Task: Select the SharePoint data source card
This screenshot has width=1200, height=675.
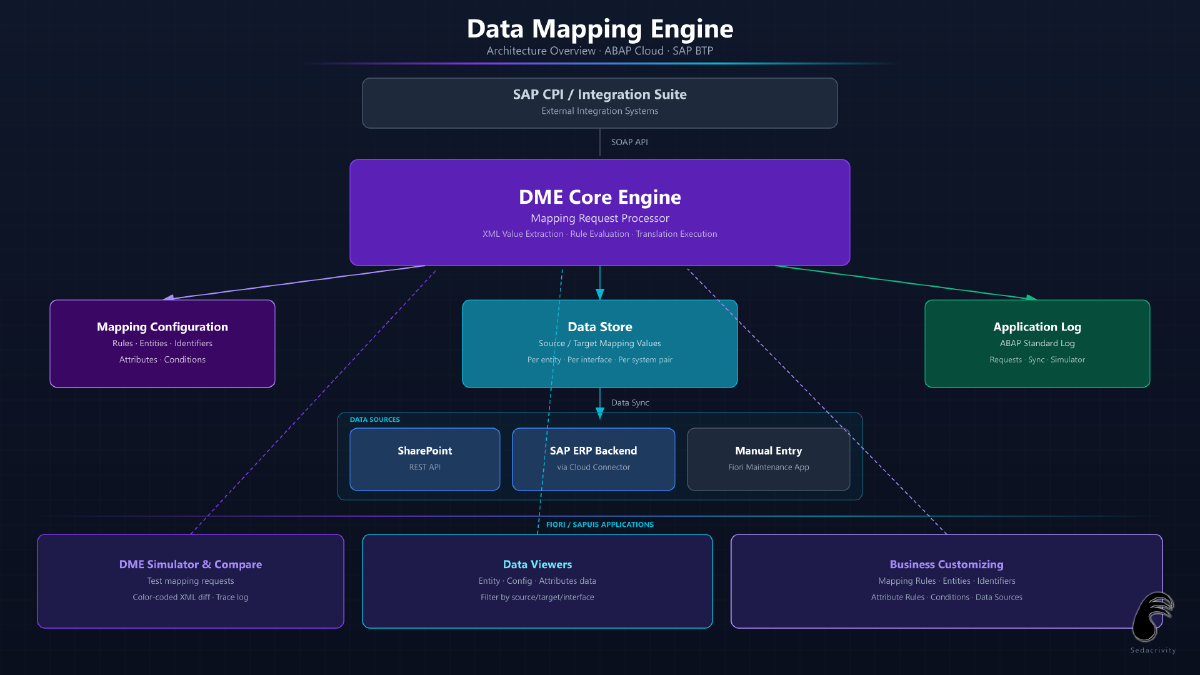Action: click(425, 459)
